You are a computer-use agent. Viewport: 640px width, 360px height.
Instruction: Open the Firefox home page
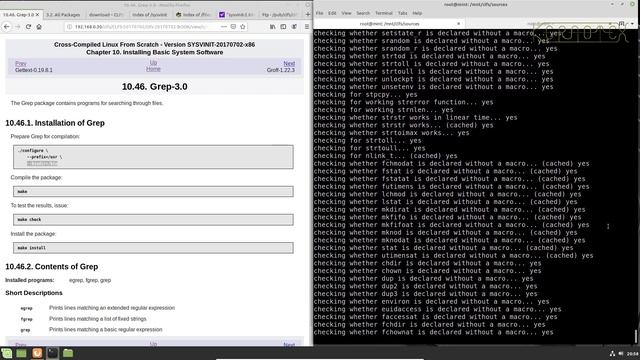(x=39, y=27)
